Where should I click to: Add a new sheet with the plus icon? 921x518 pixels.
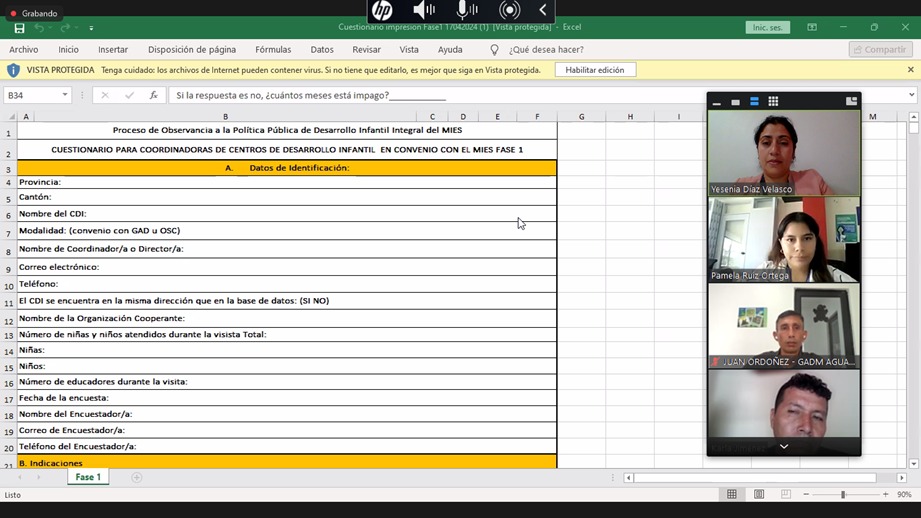pyautogui.click(x=137, y=477)
